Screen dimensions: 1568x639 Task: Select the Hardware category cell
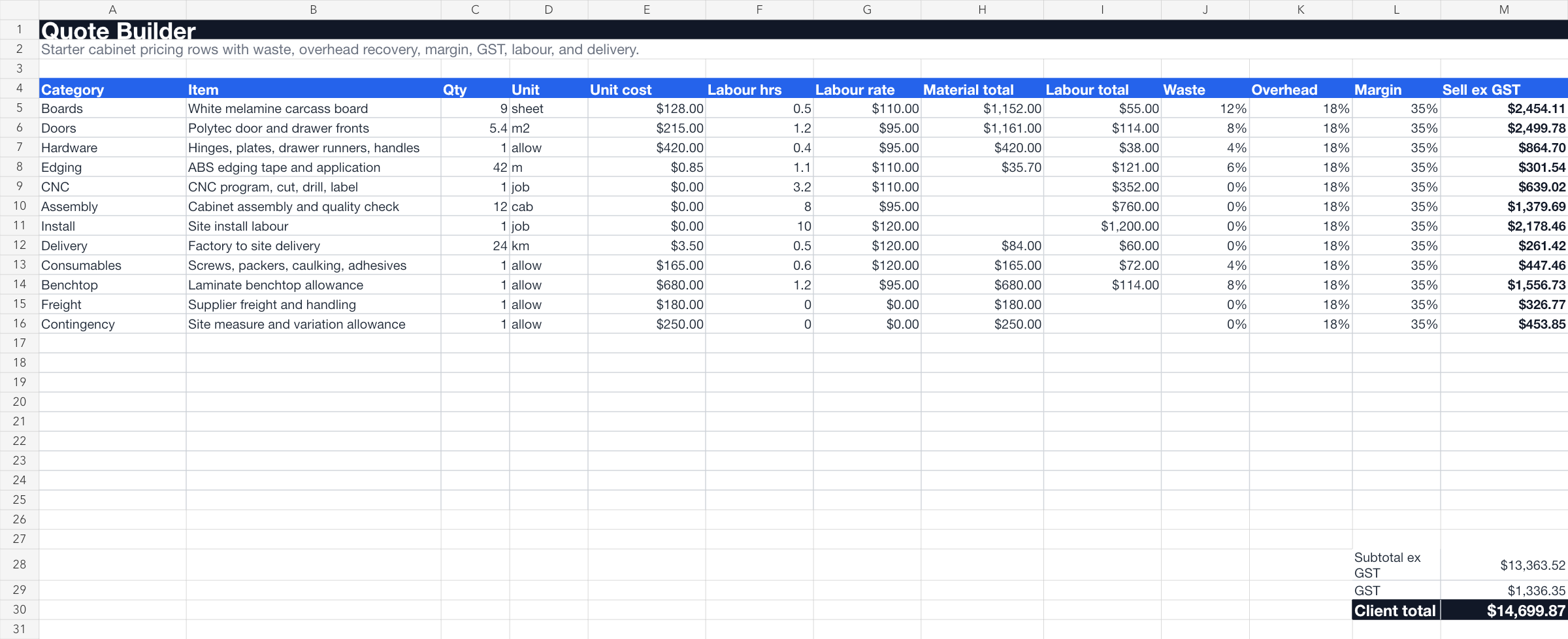pyautogui.click(x=112, y=148)
